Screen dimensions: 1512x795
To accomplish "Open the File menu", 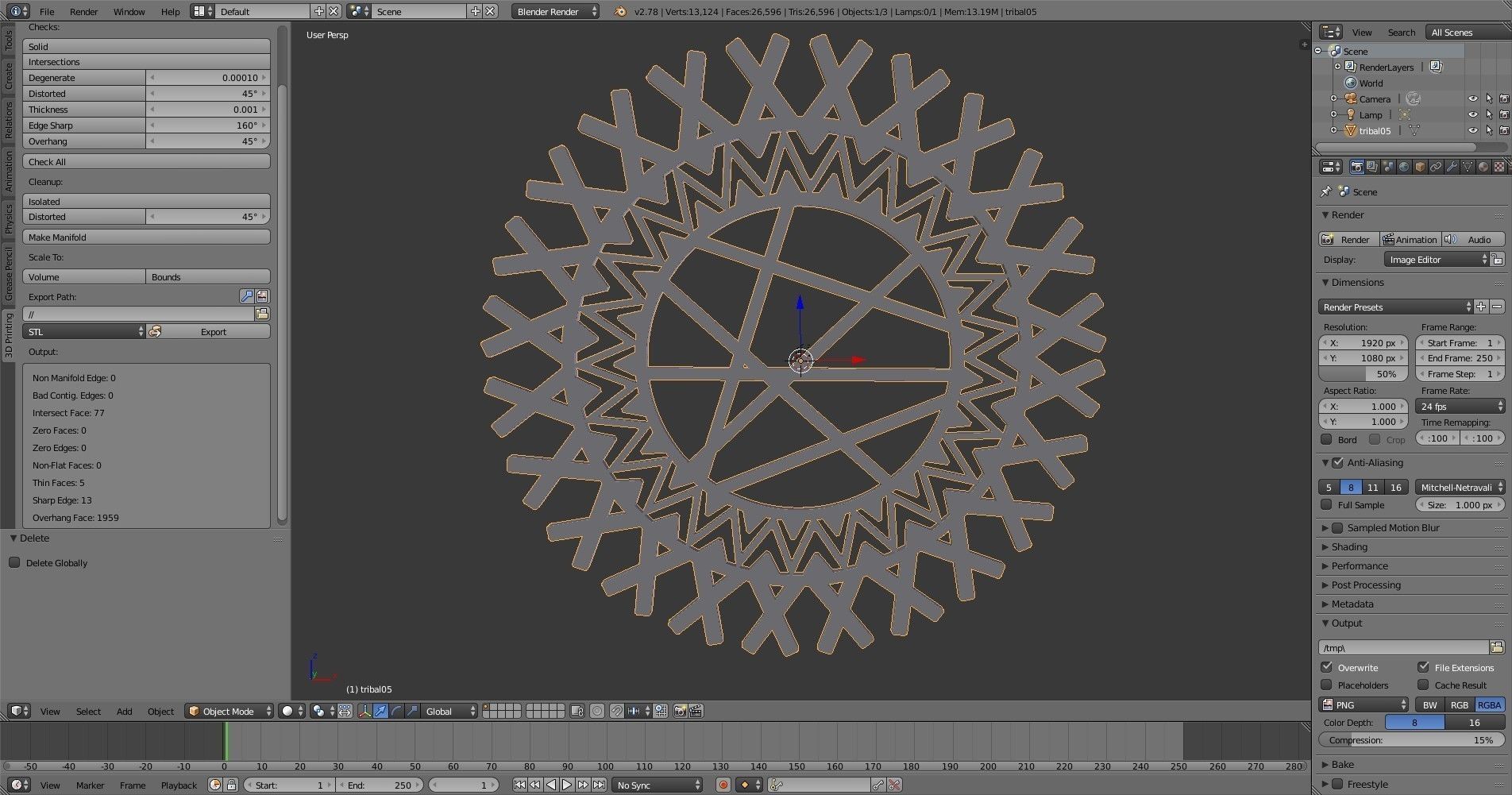I will [x=47, y=11].
